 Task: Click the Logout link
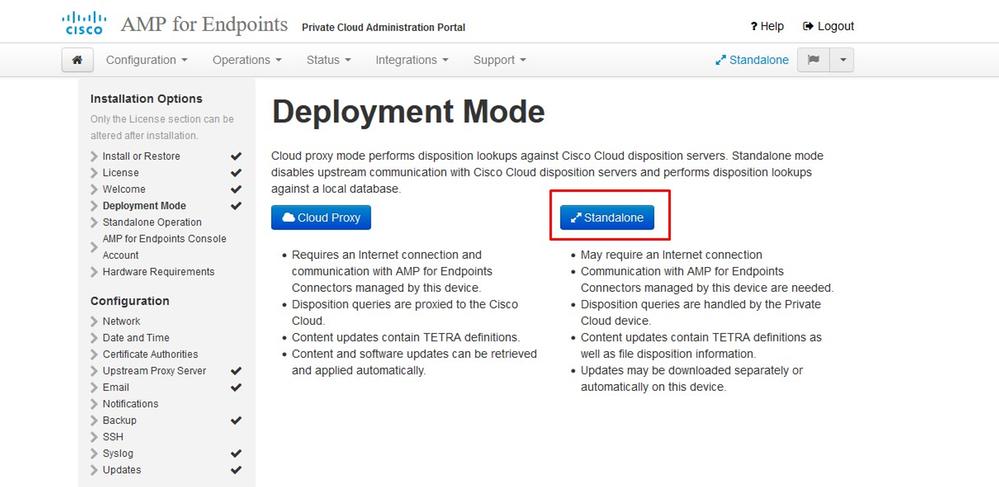(828, 26)
